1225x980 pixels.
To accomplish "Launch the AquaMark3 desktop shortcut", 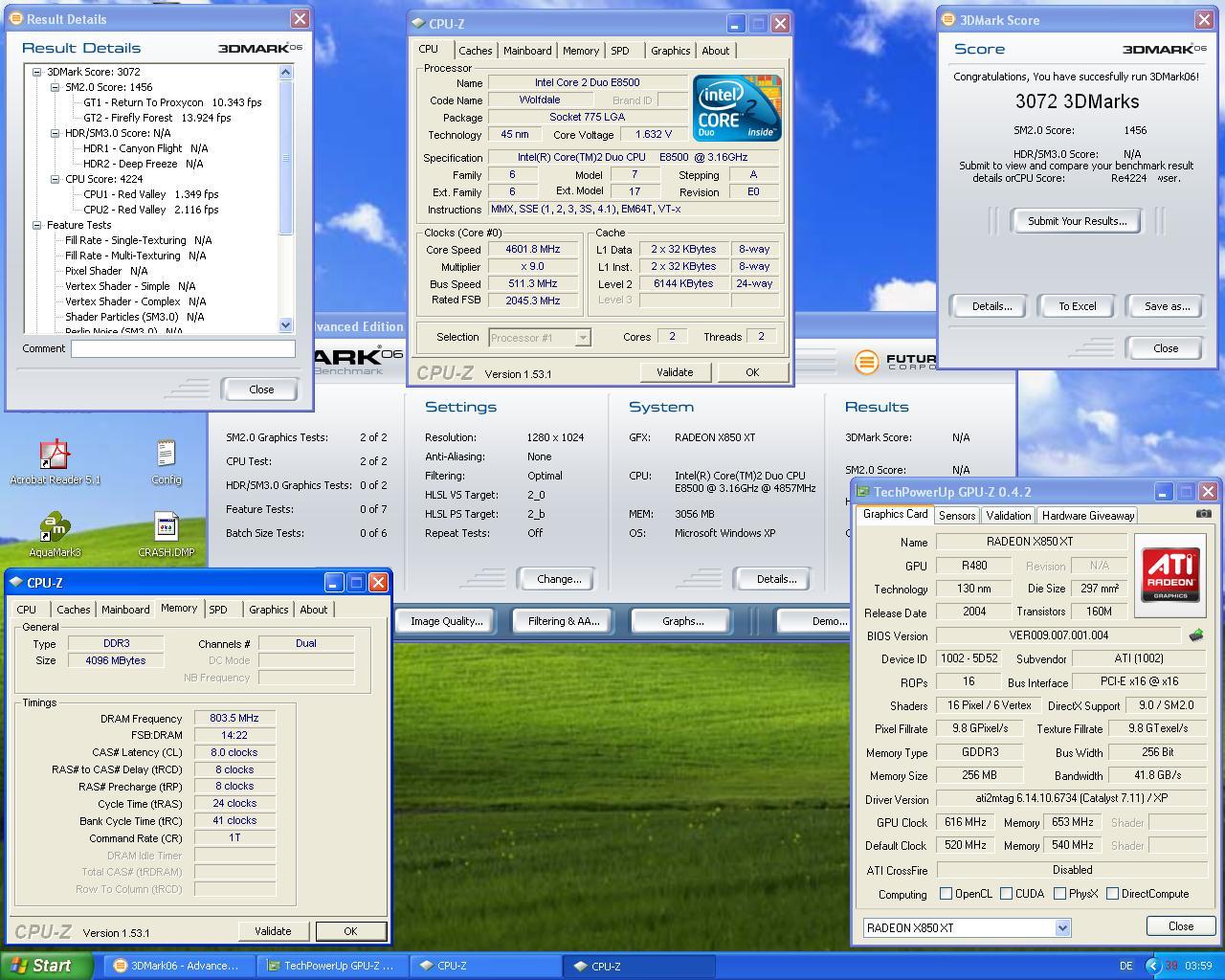I will tap(55, 527).
